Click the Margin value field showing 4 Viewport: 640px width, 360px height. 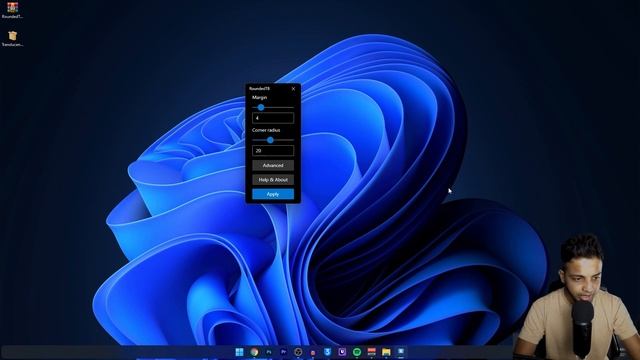click(273, 118)
